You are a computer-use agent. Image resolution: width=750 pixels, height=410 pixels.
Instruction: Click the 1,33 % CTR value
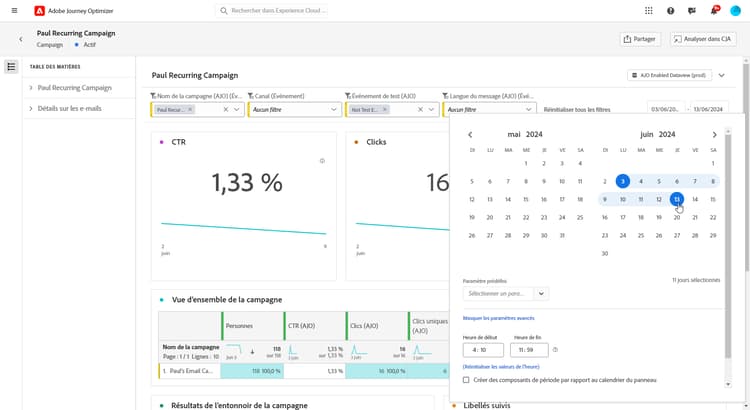(247, 183)
